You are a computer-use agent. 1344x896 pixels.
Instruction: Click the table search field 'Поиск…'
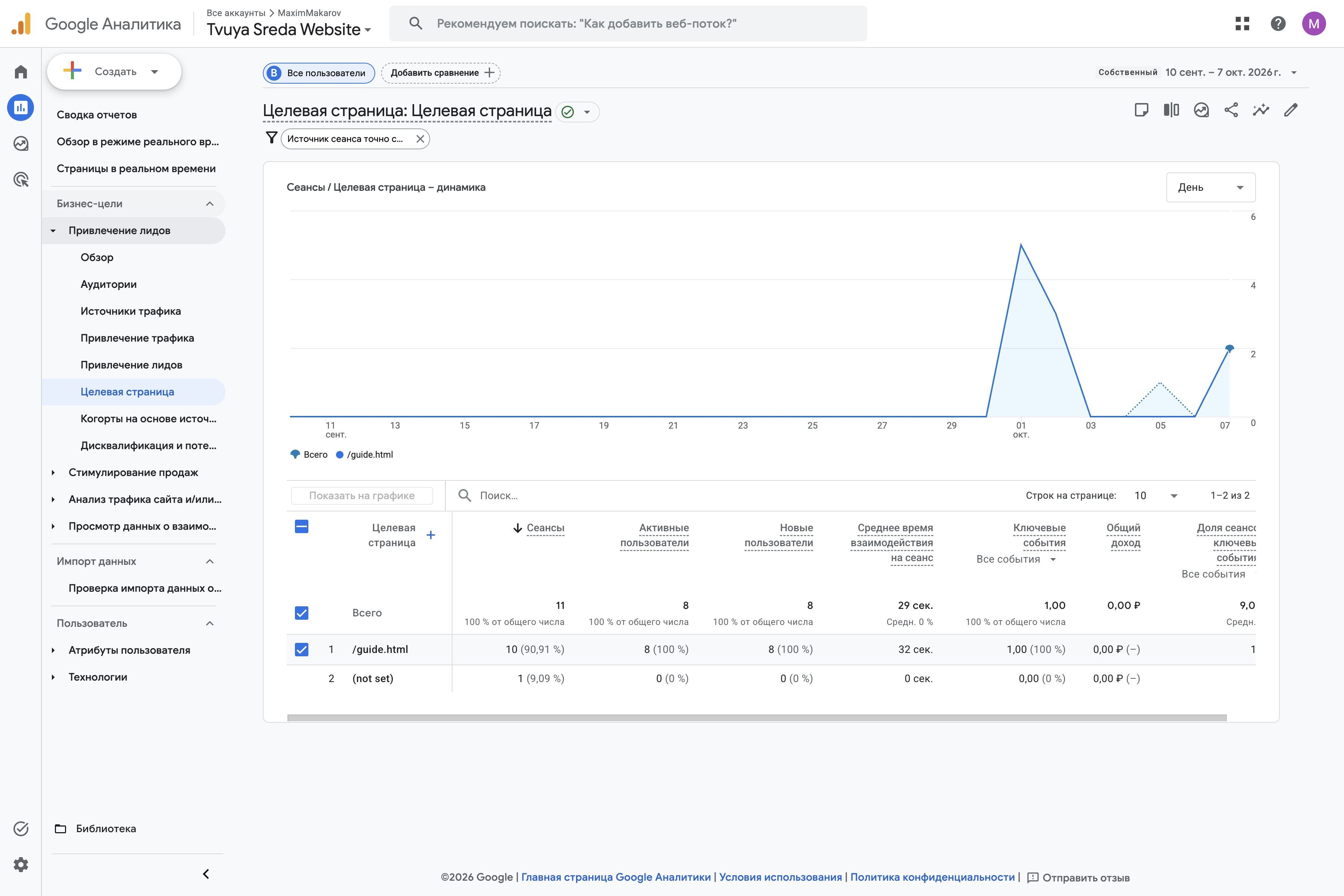[x=731, y=495]
